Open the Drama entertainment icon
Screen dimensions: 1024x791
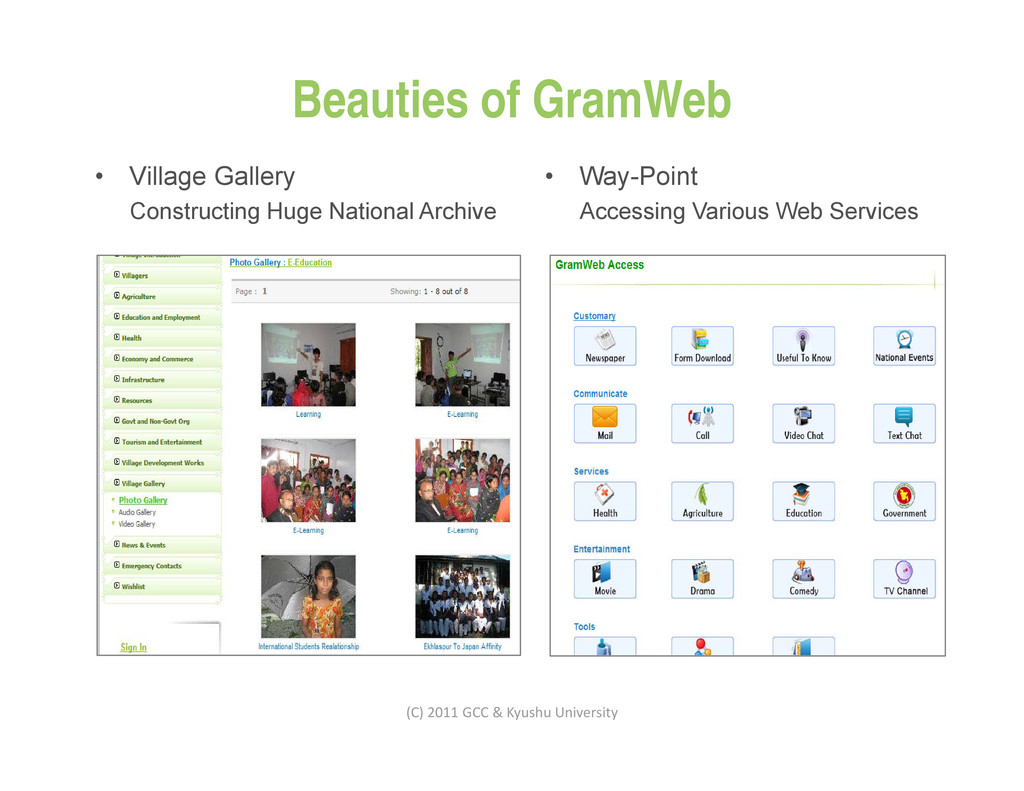[x=702, y=579]
